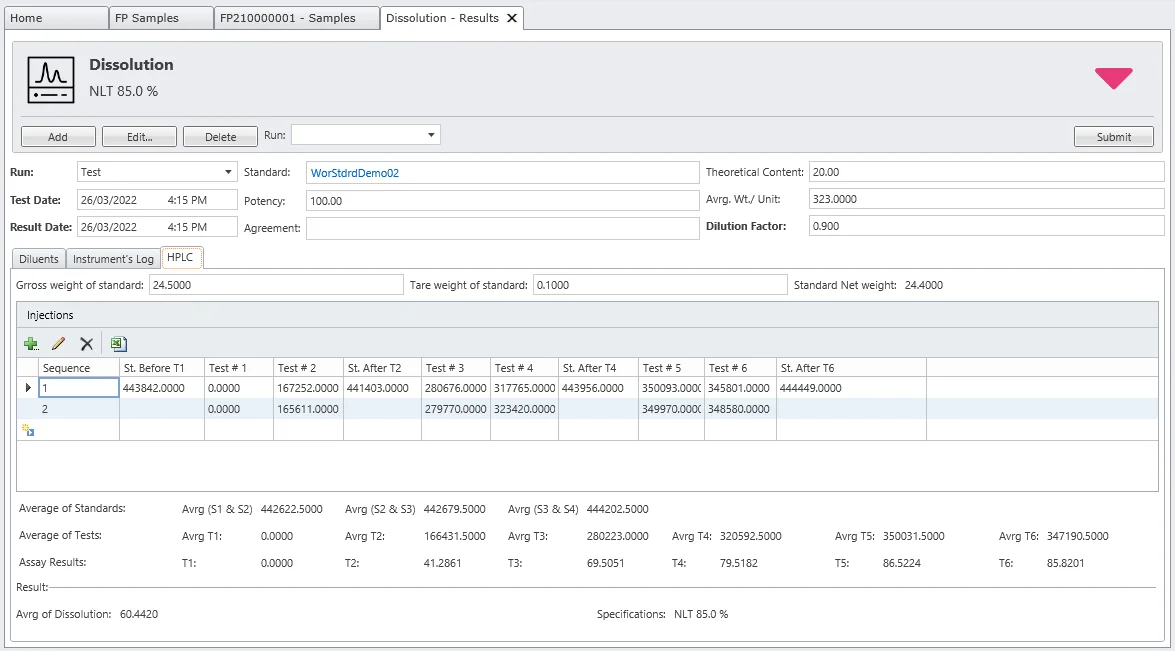
Task: Switch to the Diluents tab
Action: point(39,259)
